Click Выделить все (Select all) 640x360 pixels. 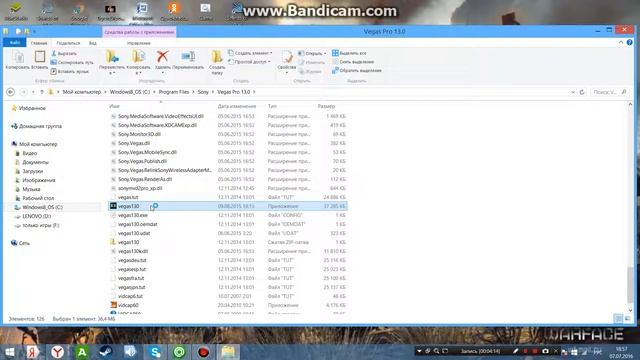[x=349, y=53]
